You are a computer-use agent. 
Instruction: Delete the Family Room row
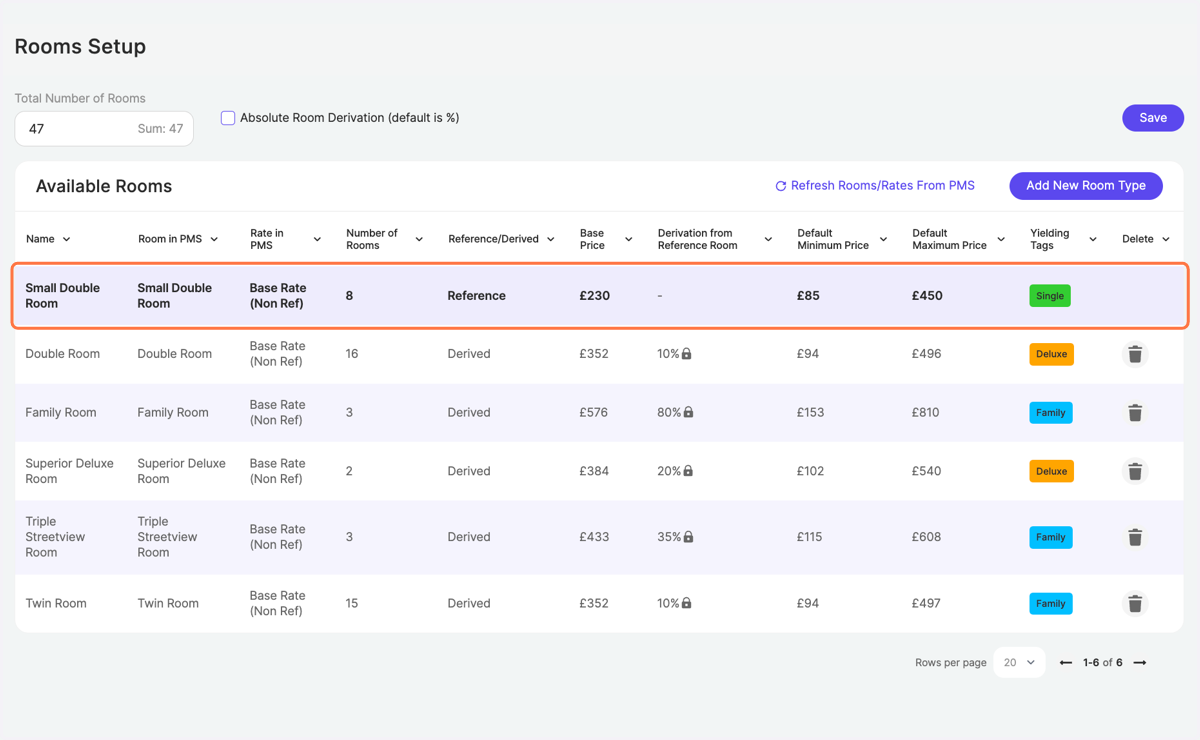pos(1135,412)
